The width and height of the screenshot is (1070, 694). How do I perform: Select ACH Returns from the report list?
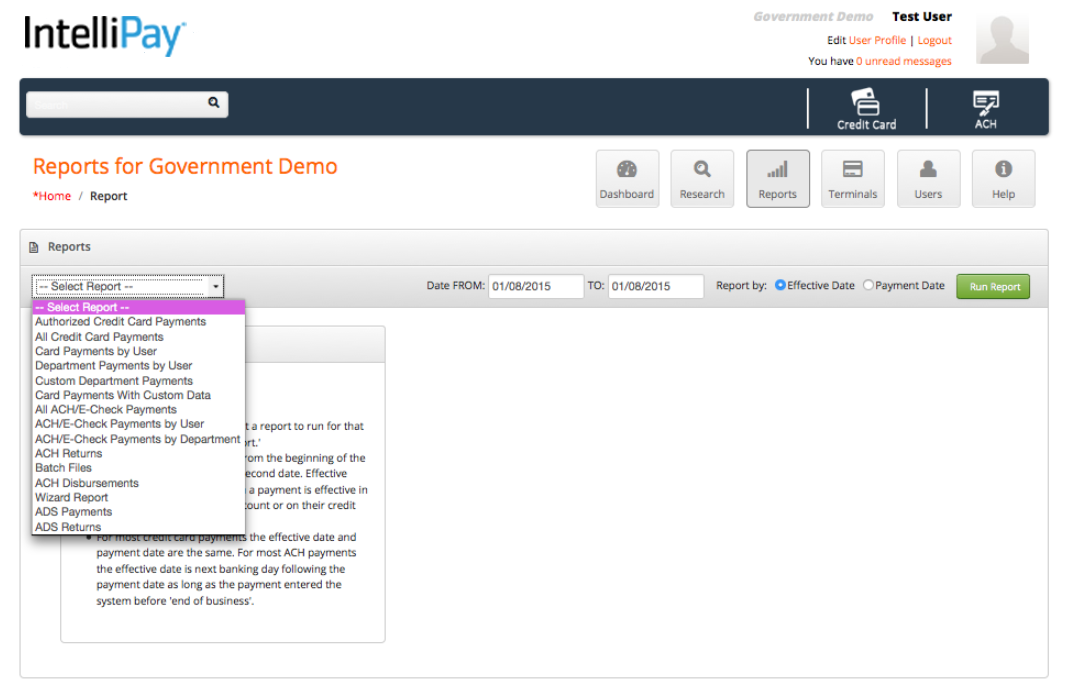(x=70, y=453)
